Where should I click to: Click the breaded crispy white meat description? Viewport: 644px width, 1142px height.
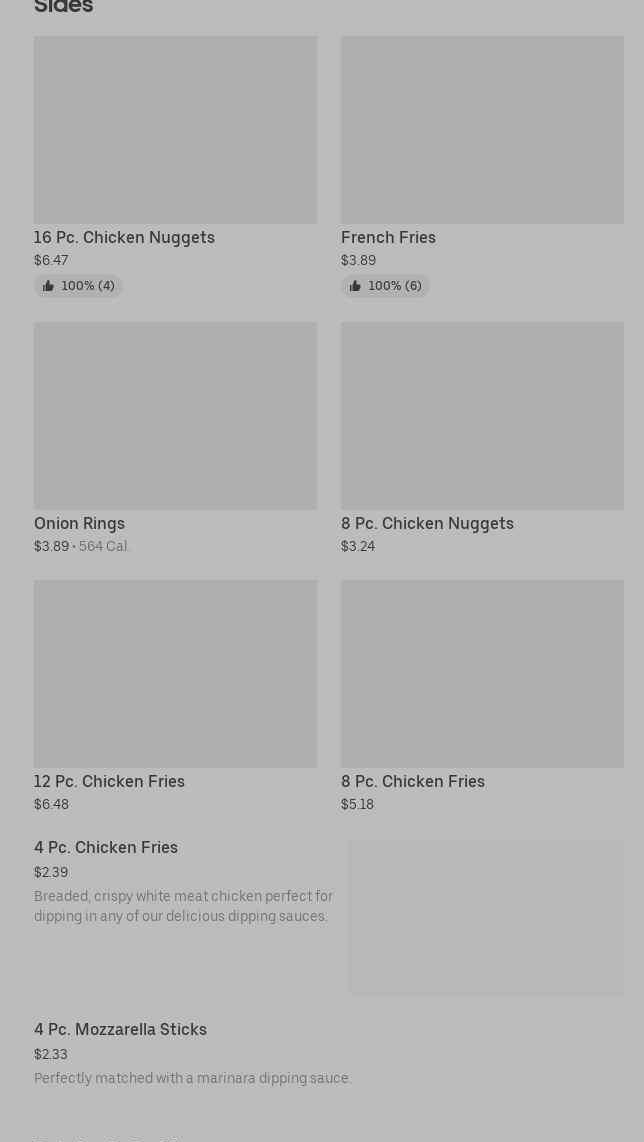(x=183, y=906)
